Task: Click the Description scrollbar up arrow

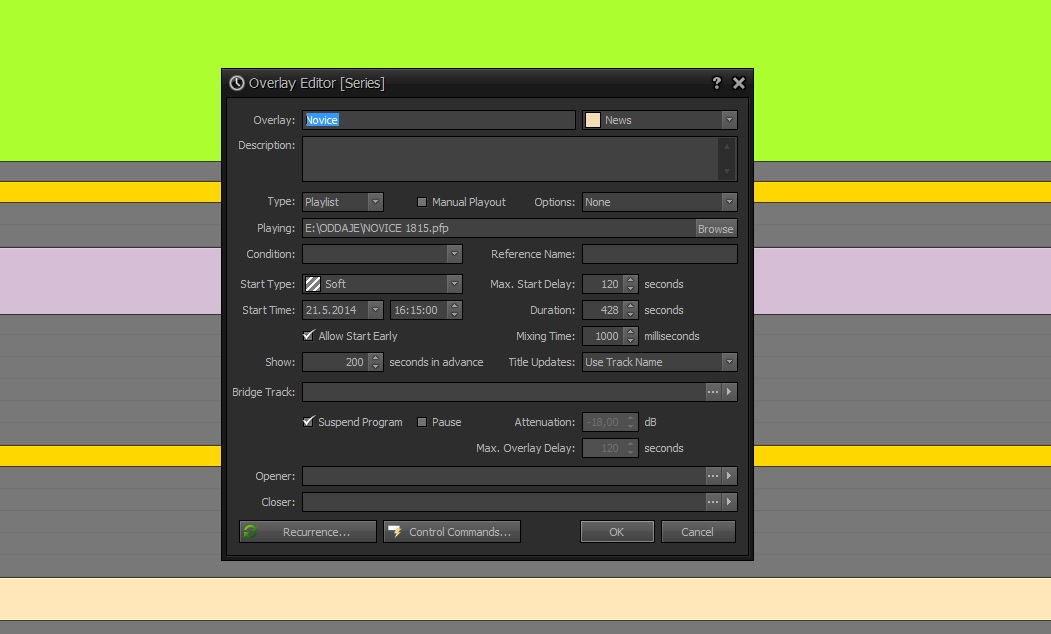Action: [727, 146]
